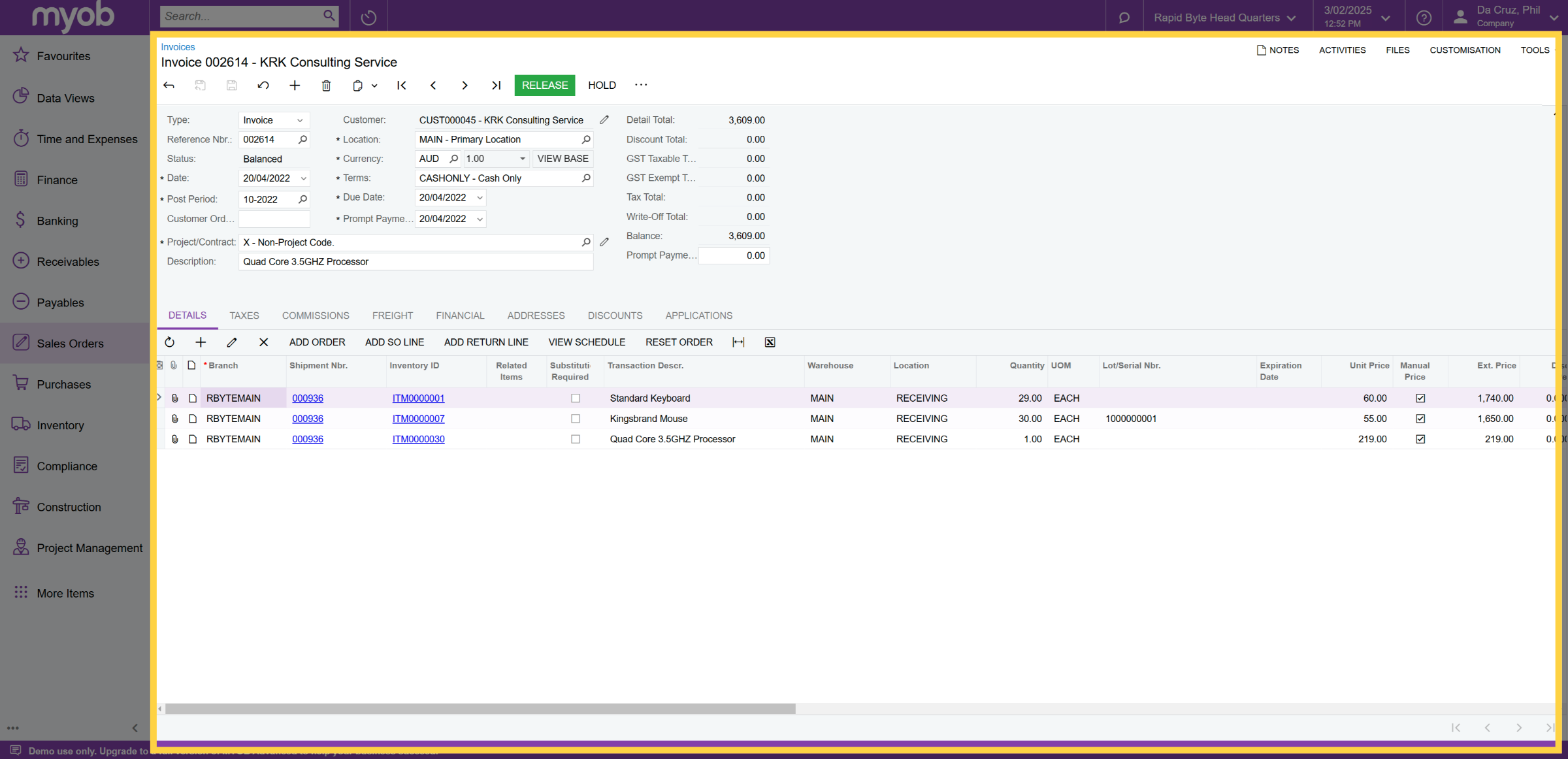Switch to the APPLICATIONS tab
Image resolution: width=1568 pixels, height=759 pixels.
point(699,315)
